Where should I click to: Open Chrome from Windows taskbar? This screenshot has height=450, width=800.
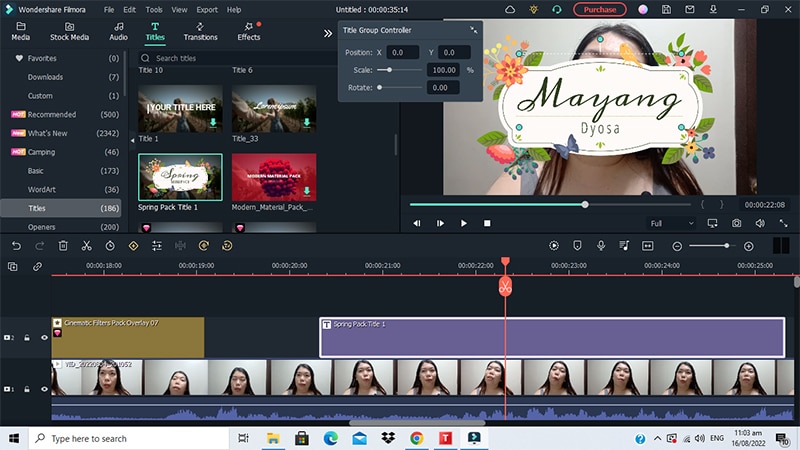417,438
